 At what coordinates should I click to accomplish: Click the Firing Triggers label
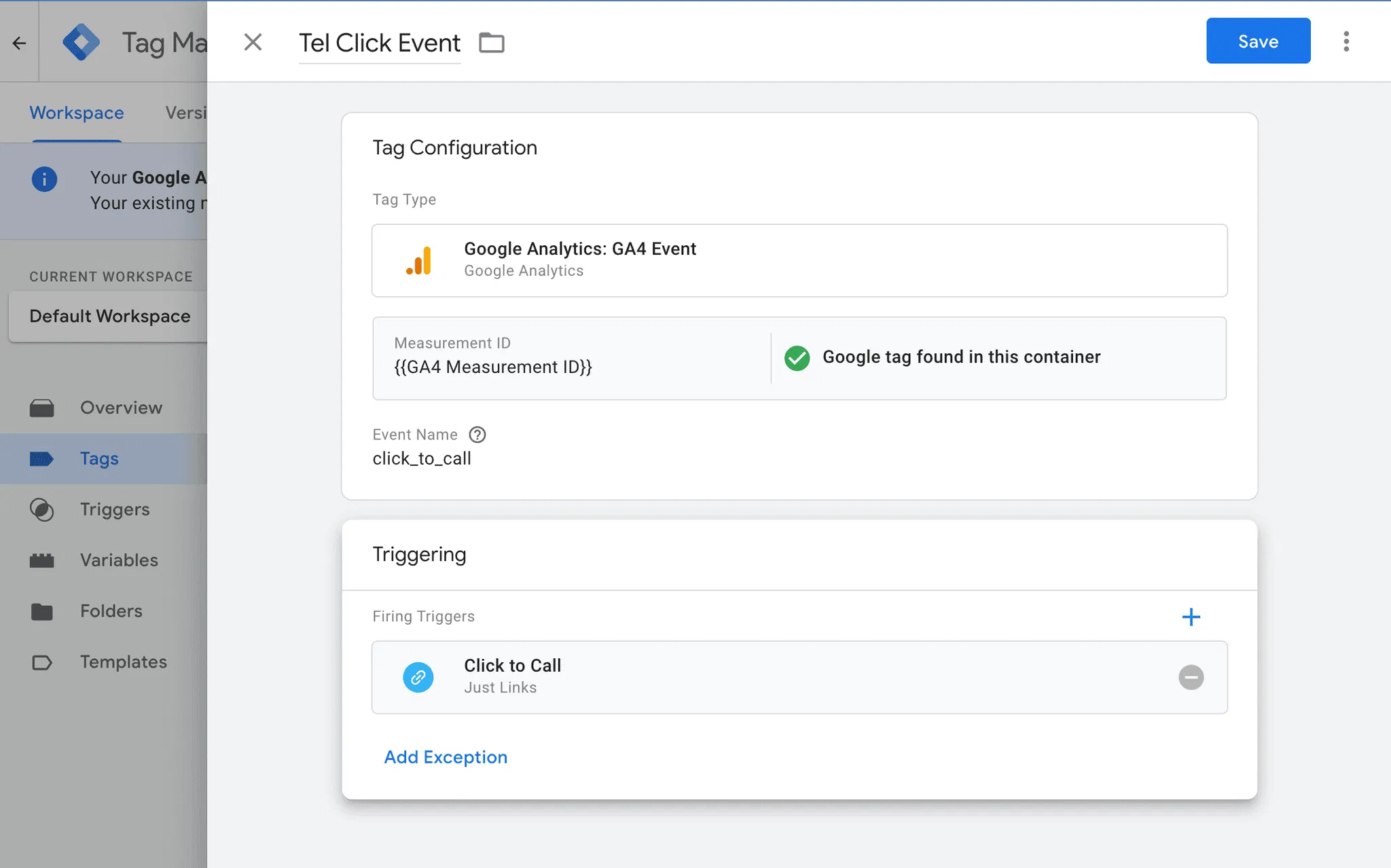point(423,617)
